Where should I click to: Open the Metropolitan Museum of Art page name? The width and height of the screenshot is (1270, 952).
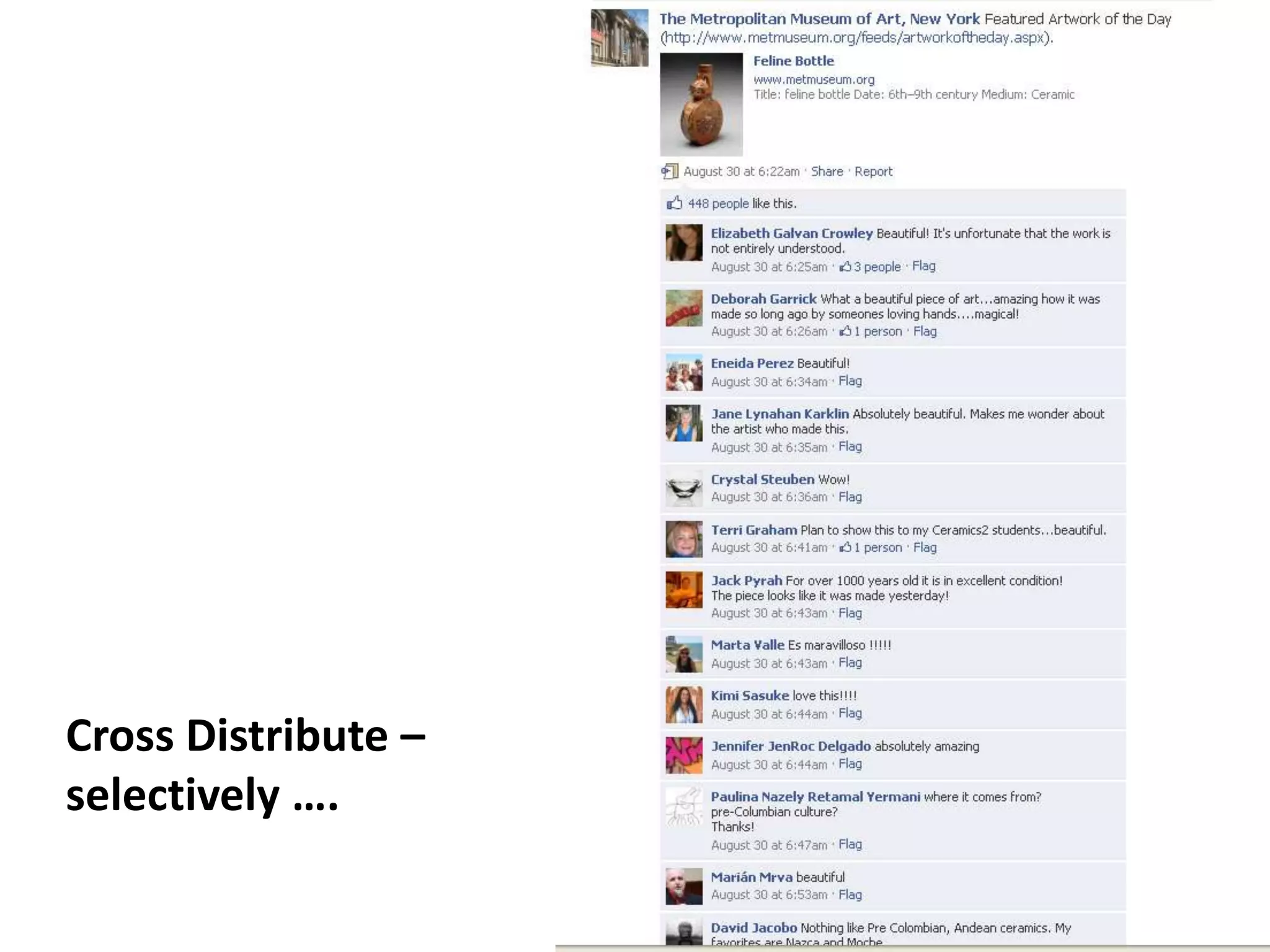(x=819, y=19)
